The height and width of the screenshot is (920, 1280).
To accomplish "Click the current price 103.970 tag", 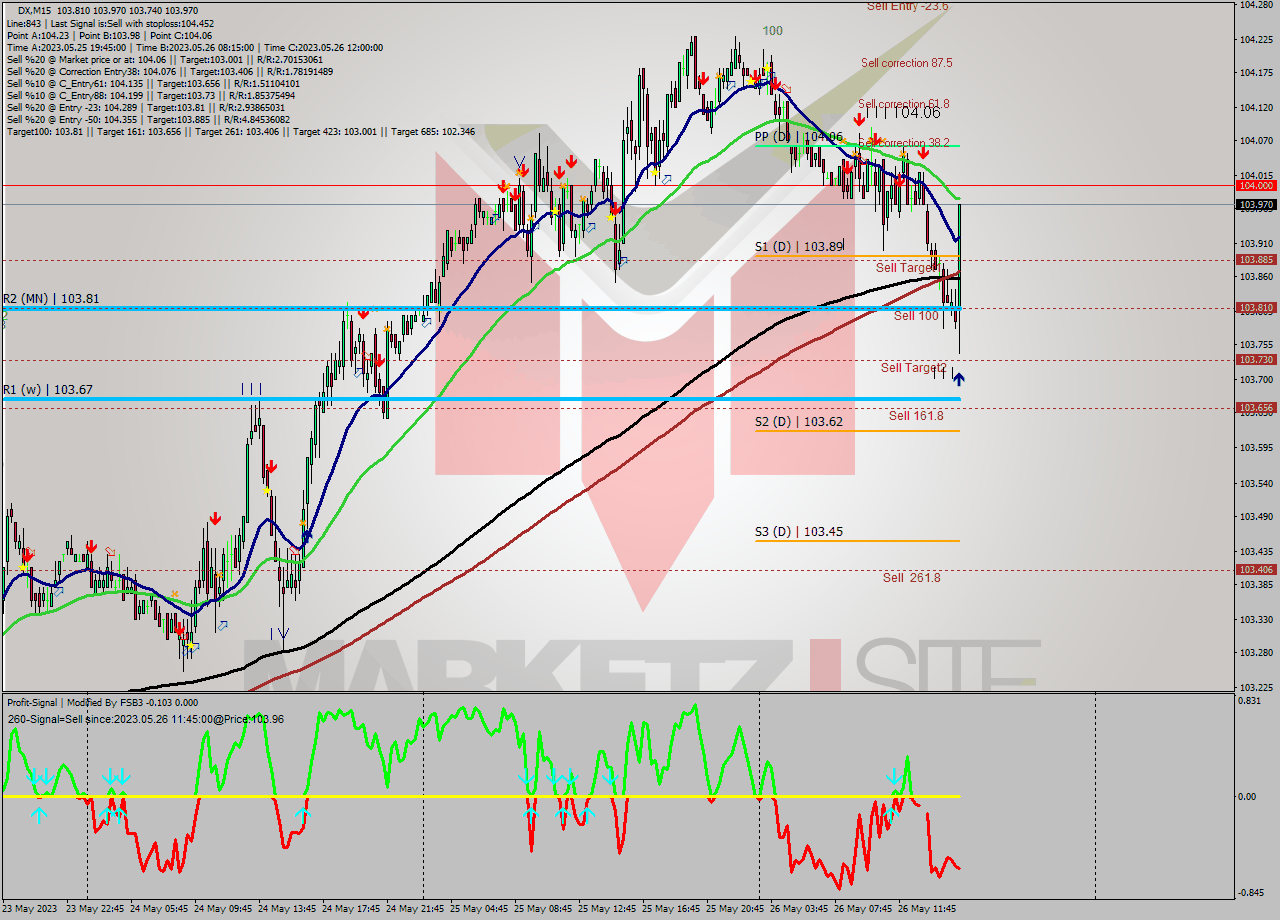I will [x=1256, y=205].
